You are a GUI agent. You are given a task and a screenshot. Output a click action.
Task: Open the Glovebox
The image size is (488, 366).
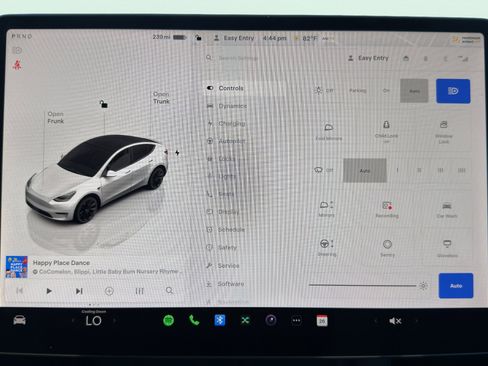(x=447, y=248)
